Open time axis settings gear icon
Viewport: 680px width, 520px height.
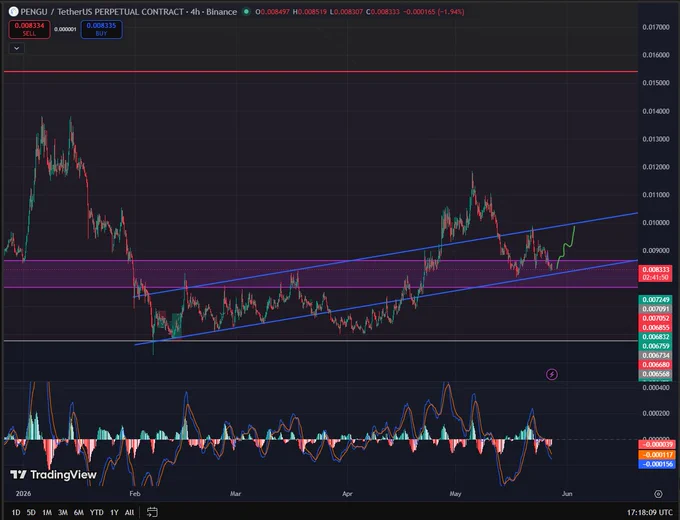(658, 494)
